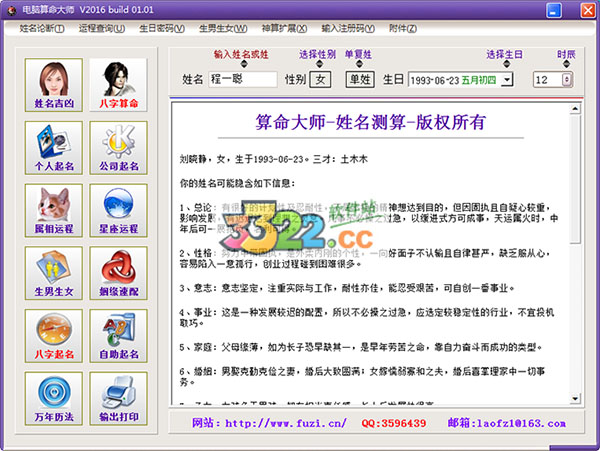Viewport: 600px width, 451px height.
Task: Adjust the 时辰 hour spinner arrows
Action: click(567, 80)
